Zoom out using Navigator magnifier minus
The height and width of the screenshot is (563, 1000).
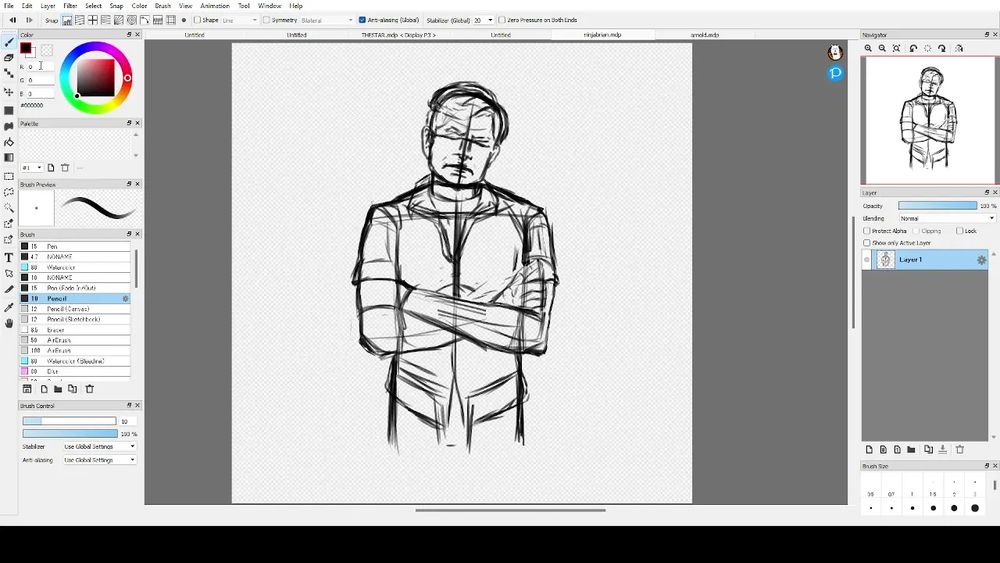click(x=883, y=48)
